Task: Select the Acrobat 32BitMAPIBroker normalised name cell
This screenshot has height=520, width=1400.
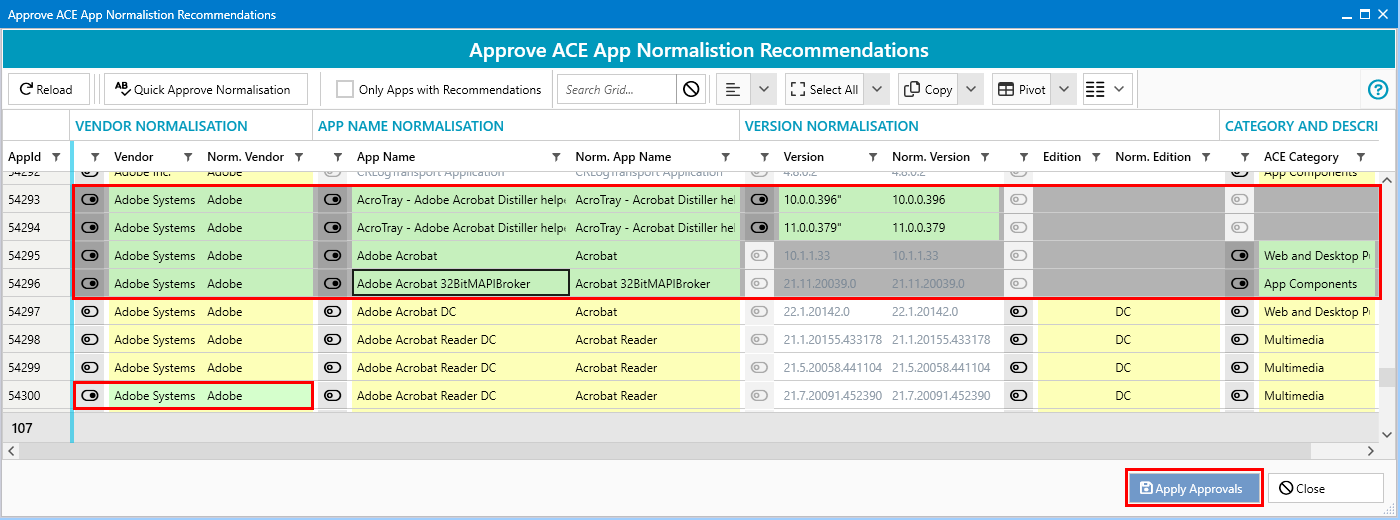Action: pyautogui.click(x=655, y=284)
